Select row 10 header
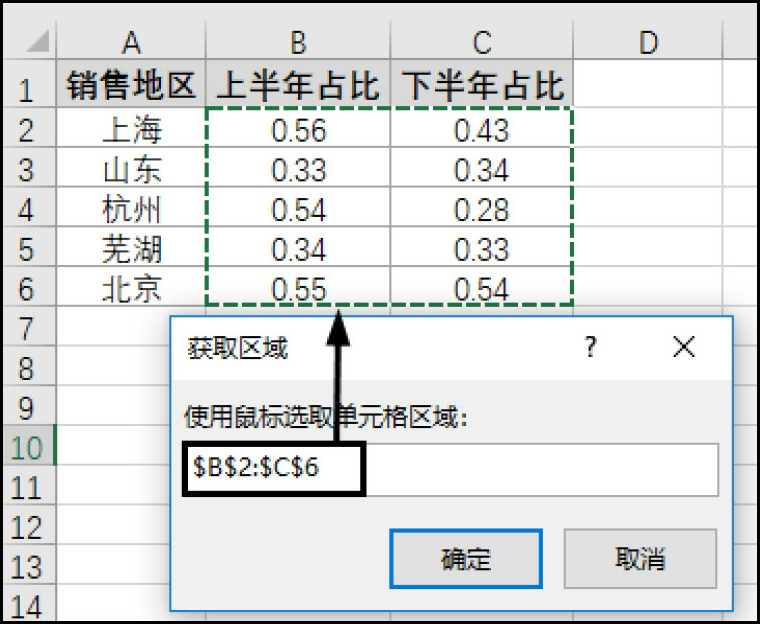This screenshot has height=624, width=760. point(29,445)
